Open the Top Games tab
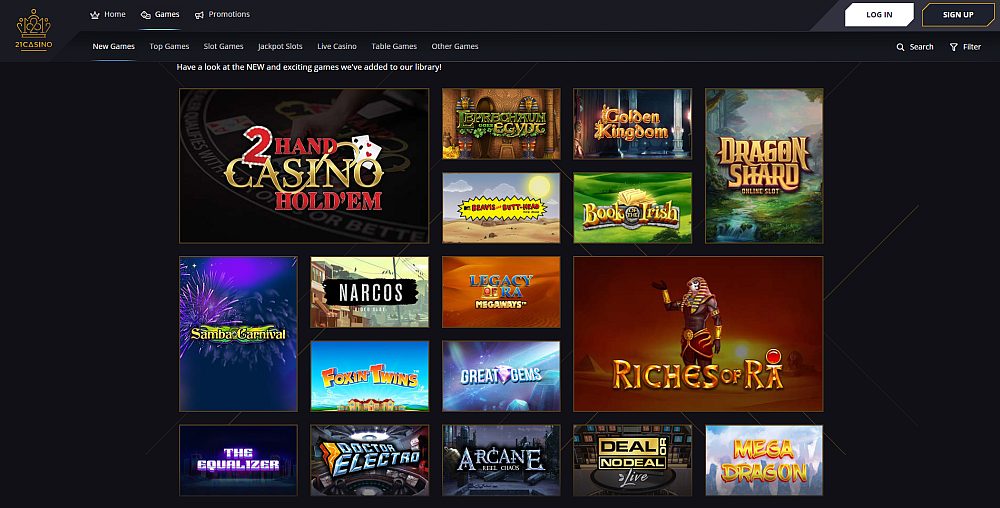The width and height of the screenshot is (1000, 508). coord(169,47)
